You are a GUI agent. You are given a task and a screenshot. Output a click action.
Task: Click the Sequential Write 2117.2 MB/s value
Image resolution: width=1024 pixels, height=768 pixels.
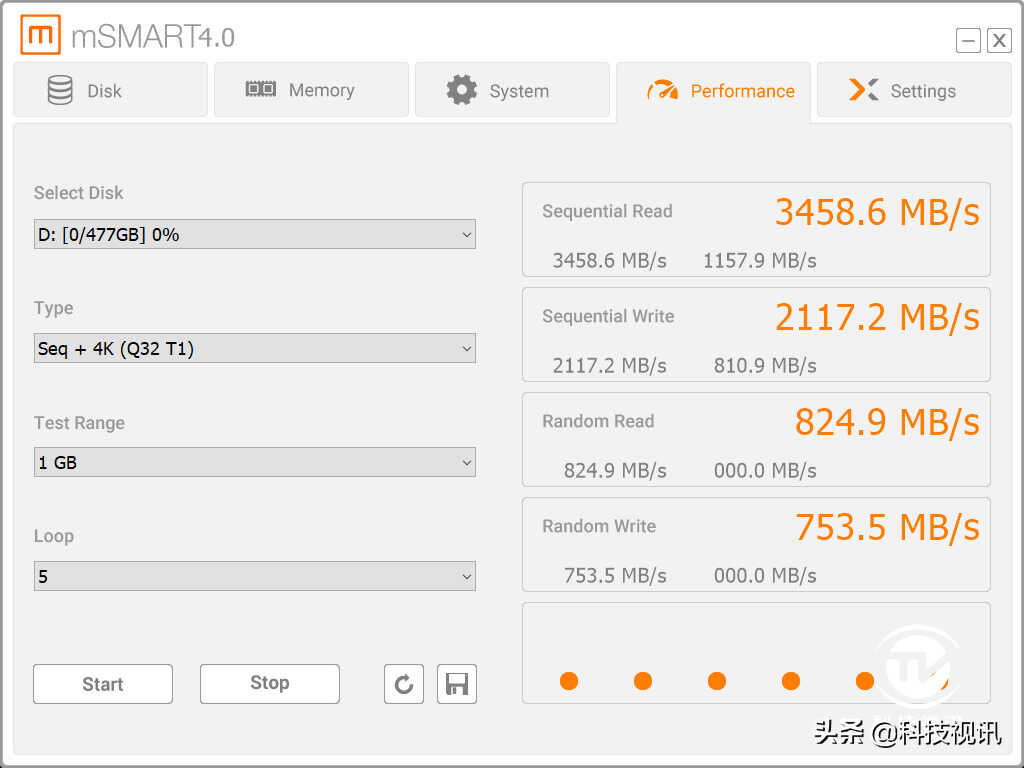[x=877, y=318]
